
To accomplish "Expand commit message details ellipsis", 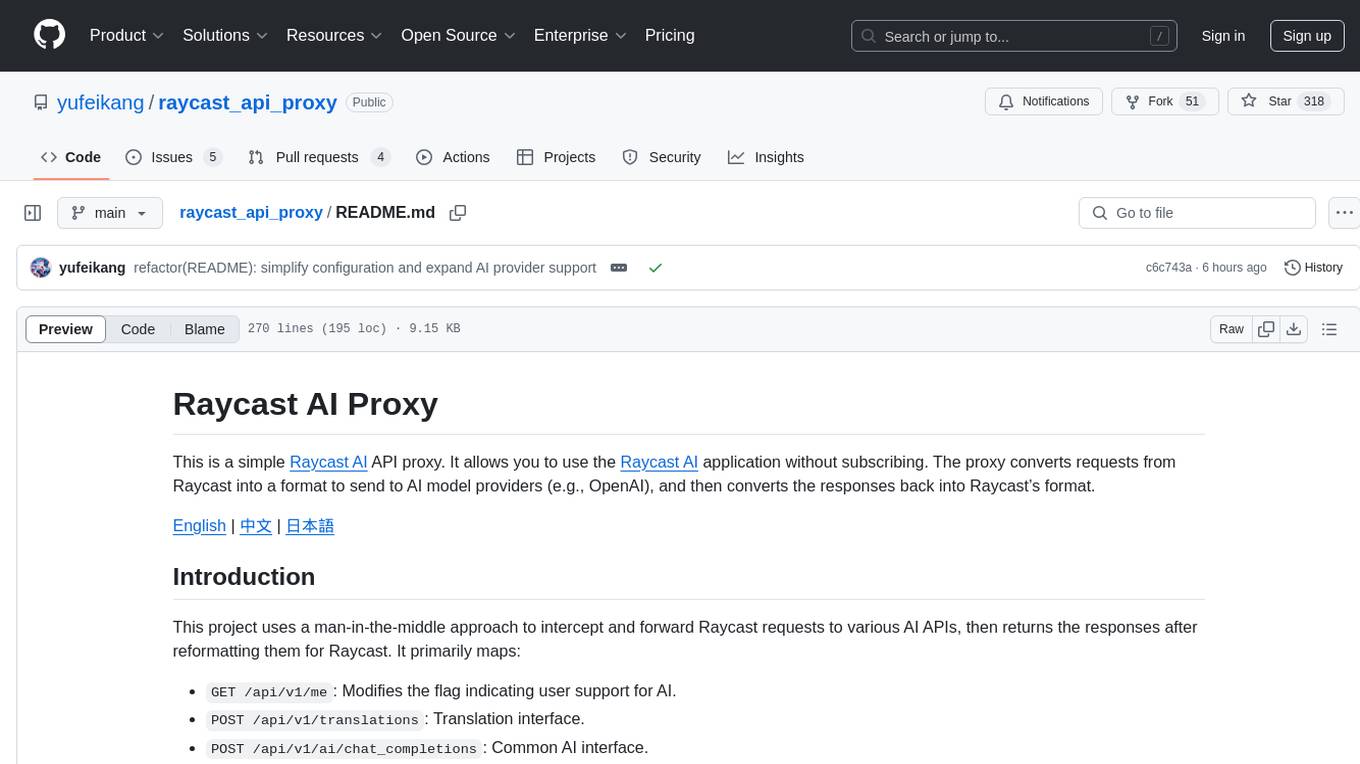I will [x=619, y=268].
